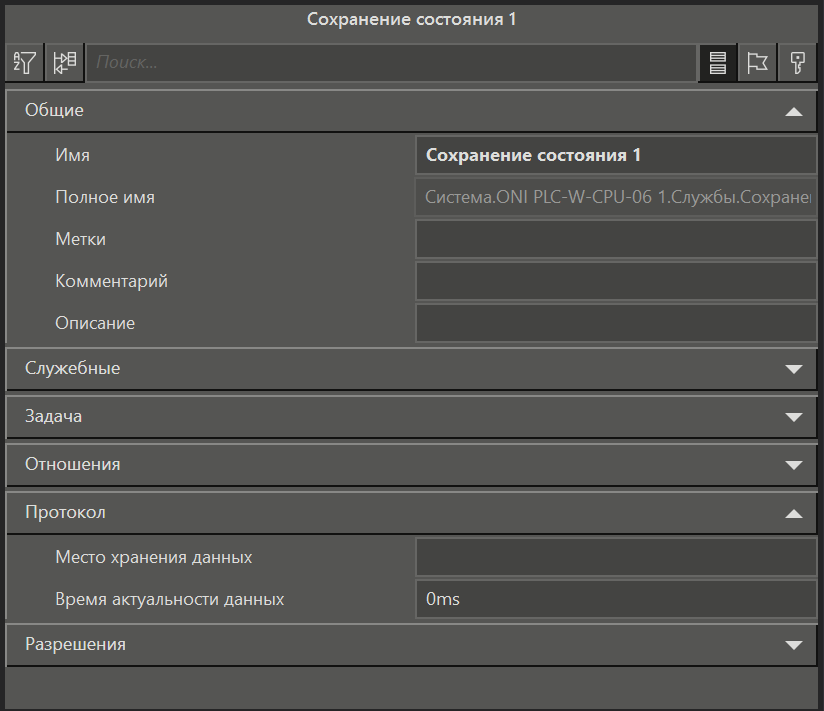Edit the Имя field value
This screenshot has height=711, width=824.
[x=616, y=155]
